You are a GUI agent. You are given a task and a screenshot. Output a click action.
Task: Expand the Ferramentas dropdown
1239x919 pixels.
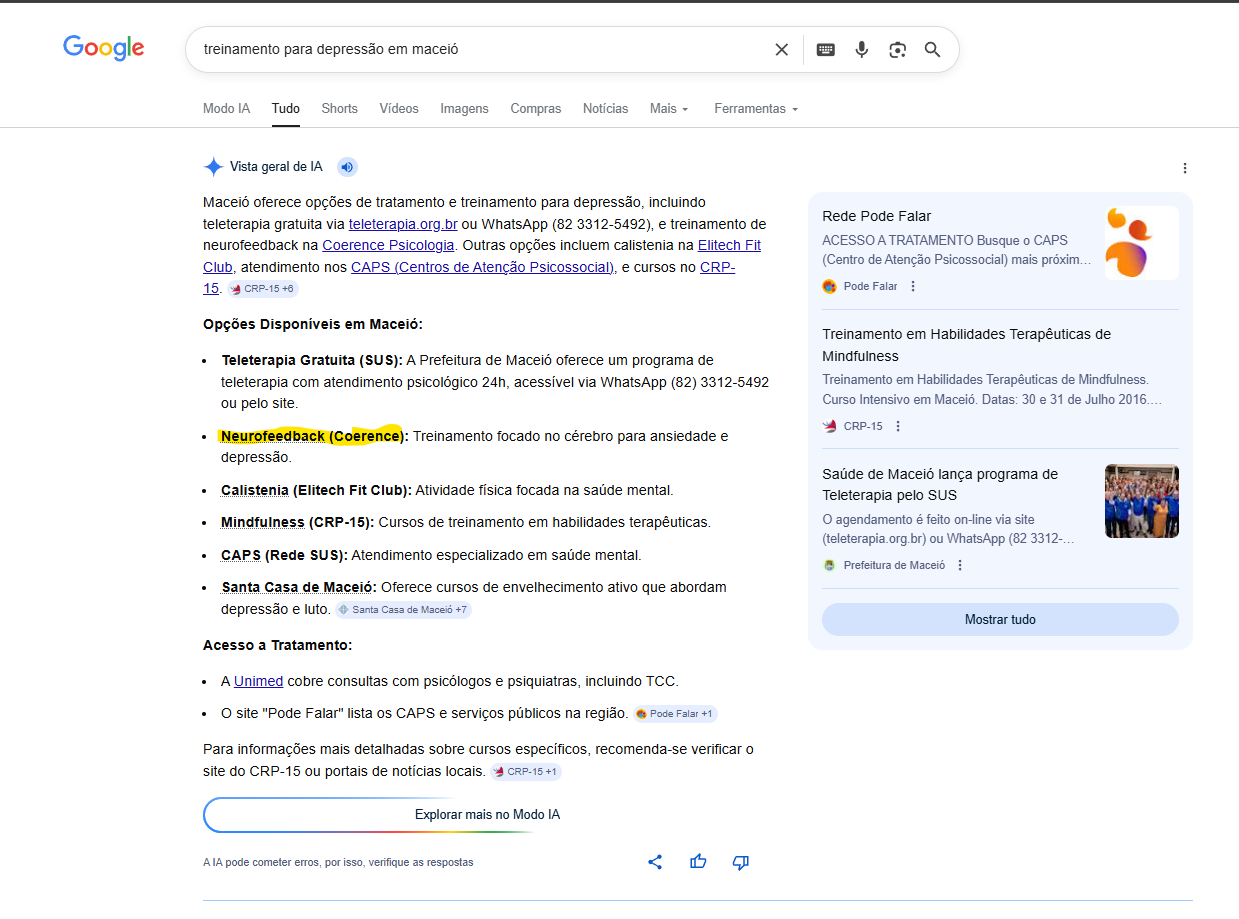click(x=756, y=108)
